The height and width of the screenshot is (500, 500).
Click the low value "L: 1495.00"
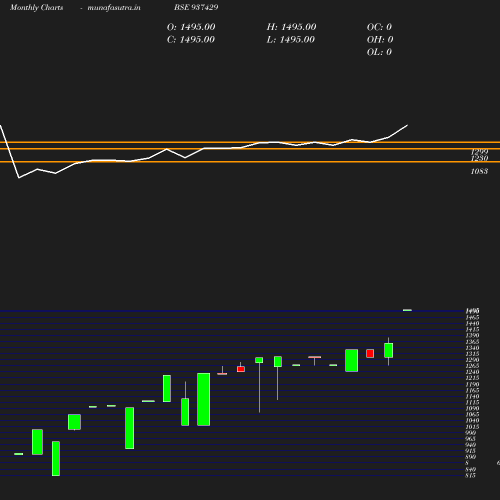[x=291, y=39]
